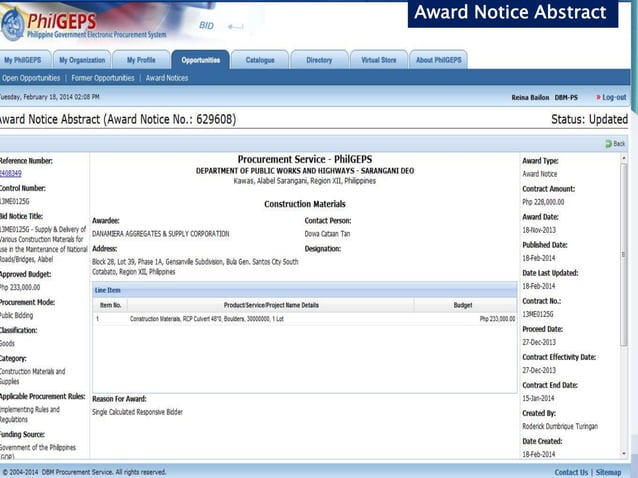Open Former Opportunities submenu

point(102,77)
